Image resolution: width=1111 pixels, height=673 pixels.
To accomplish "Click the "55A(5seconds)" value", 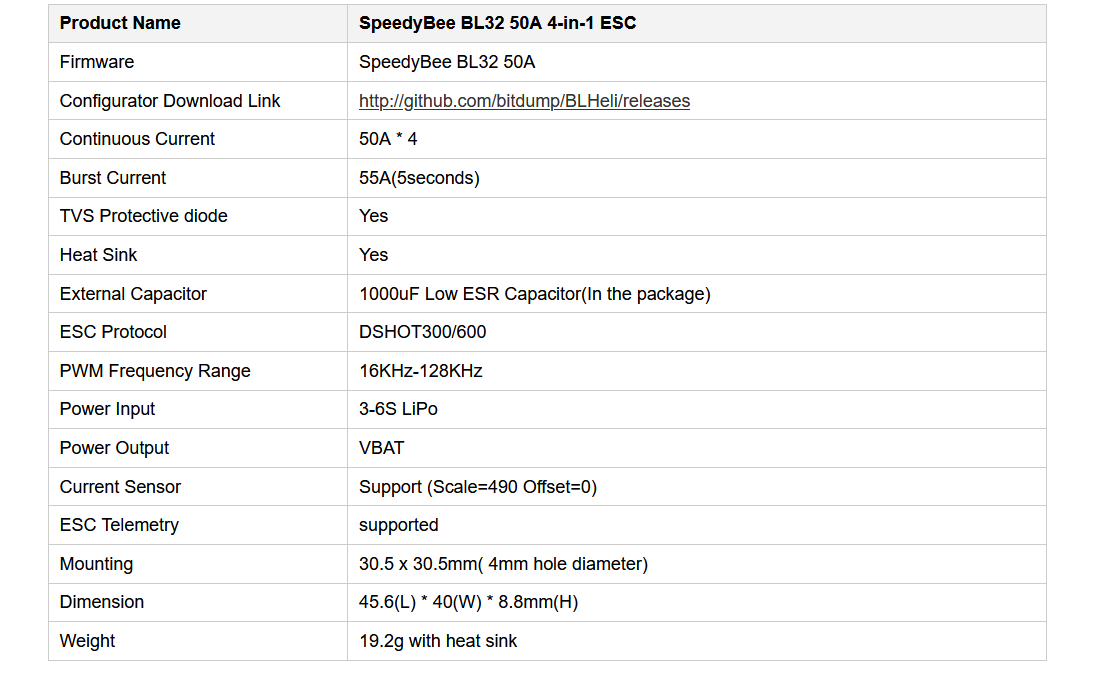I will pyautogui.click(x=419, y=178).
